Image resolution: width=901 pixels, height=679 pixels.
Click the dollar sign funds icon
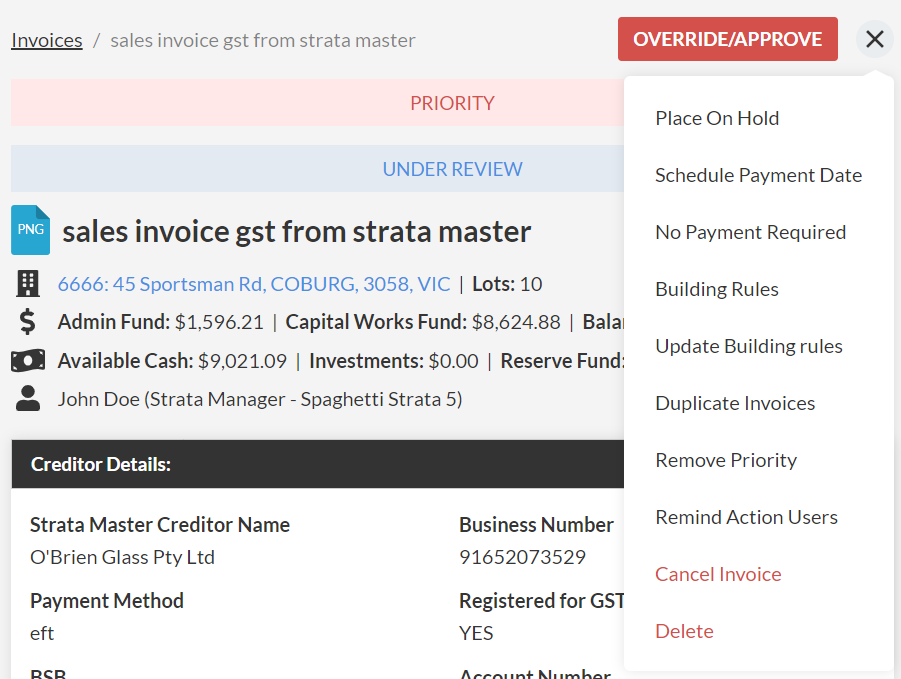(x=28, y=322)
